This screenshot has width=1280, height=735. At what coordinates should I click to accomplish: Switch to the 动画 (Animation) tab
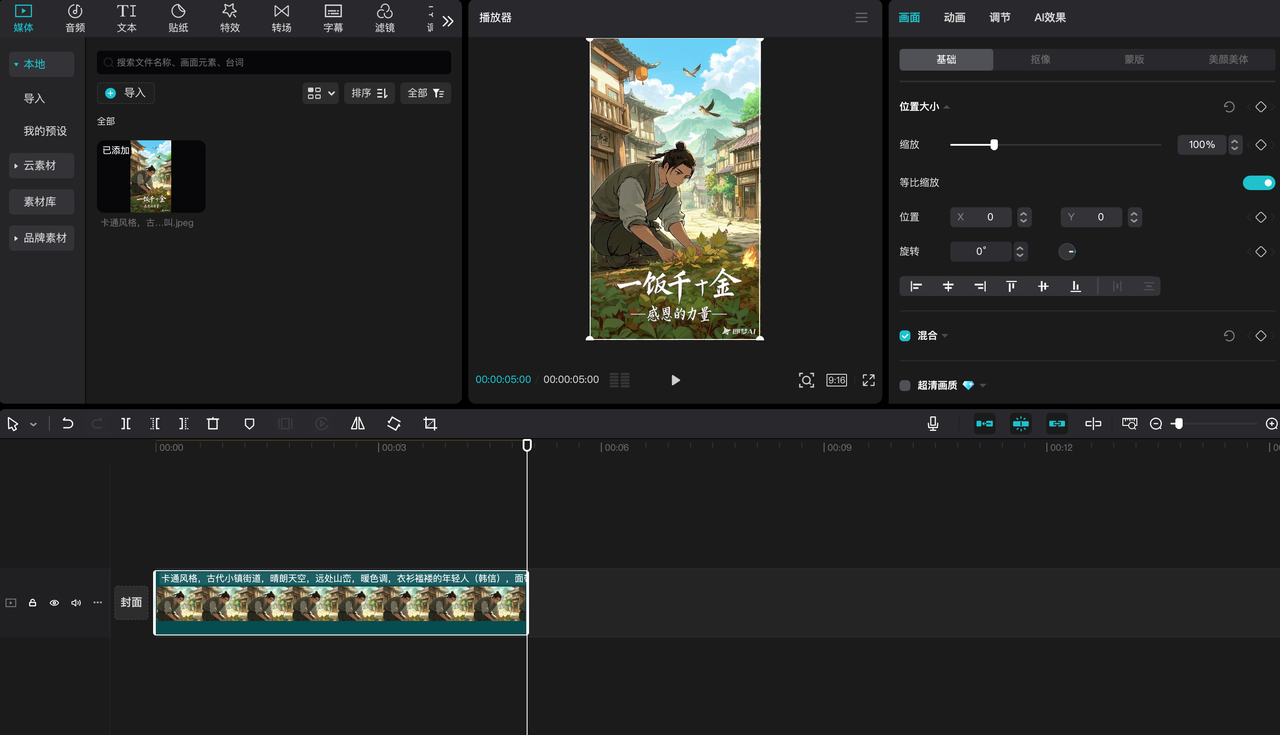coord(955,18)
